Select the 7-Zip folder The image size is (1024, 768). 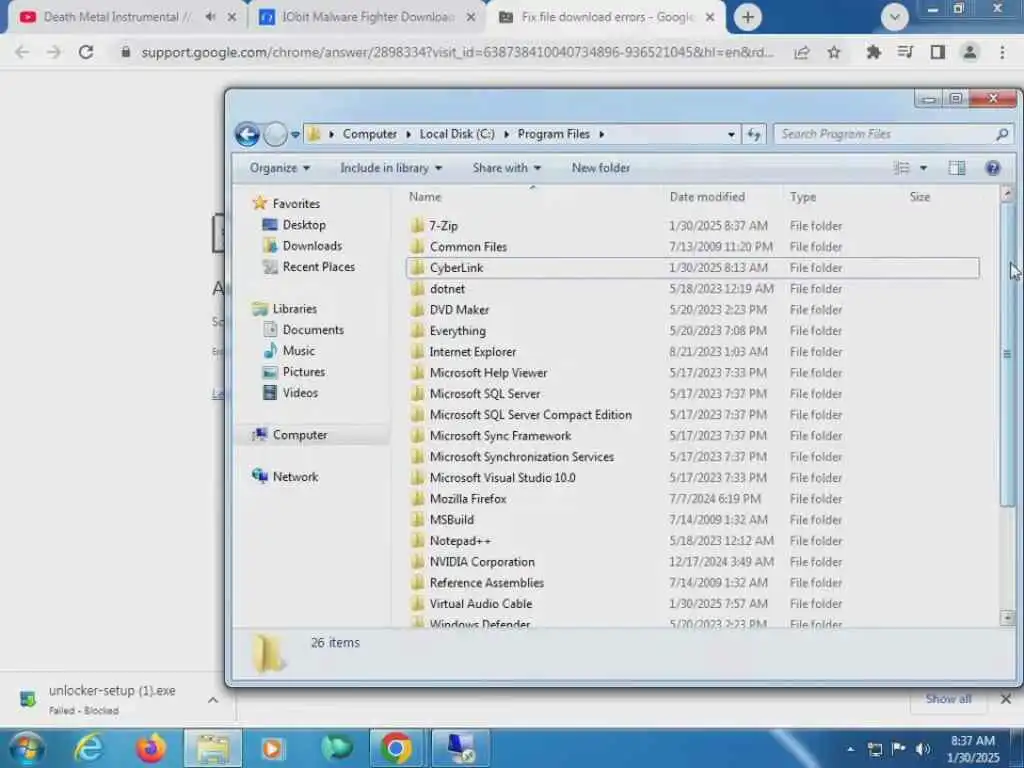692,226
